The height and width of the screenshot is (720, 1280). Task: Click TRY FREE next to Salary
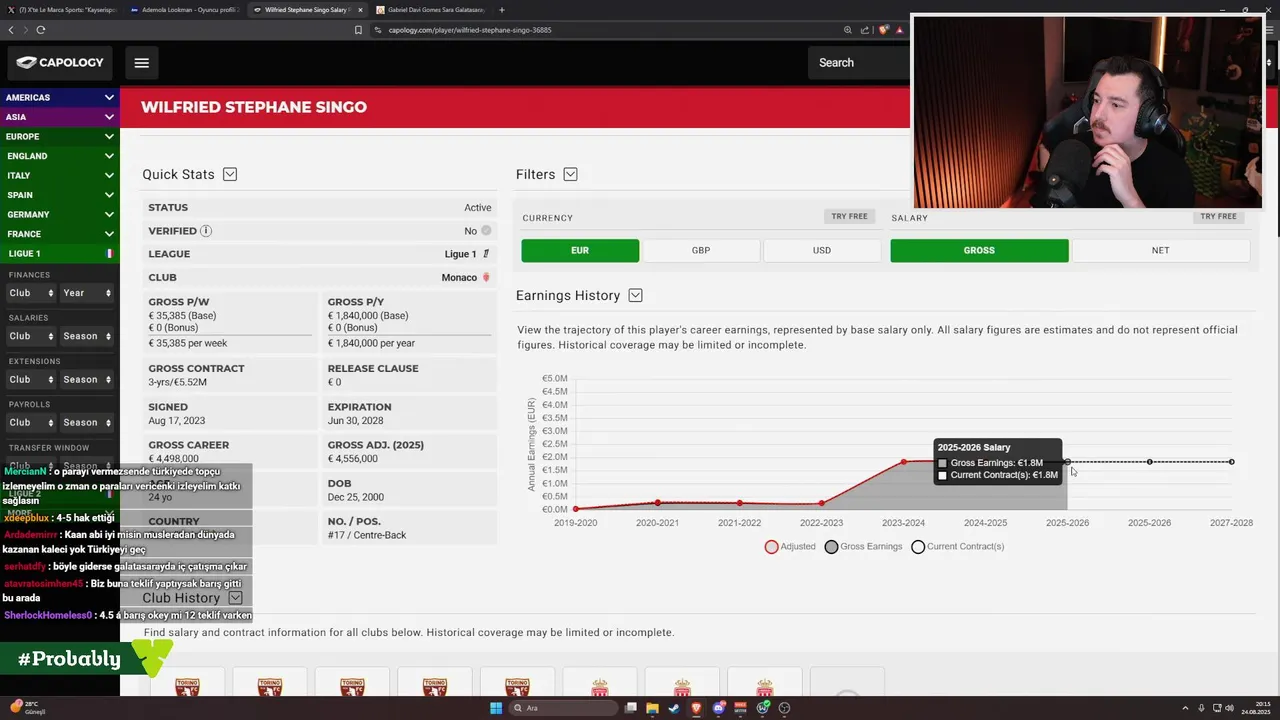[x=1218, y=217]
